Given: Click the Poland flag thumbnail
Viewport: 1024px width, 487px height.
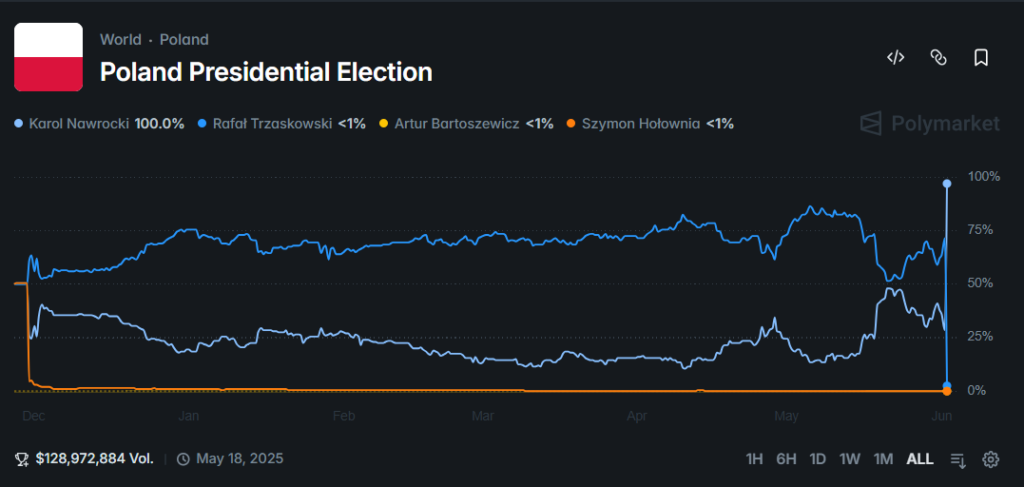Looking at the screenshot, I should (48, 57).
